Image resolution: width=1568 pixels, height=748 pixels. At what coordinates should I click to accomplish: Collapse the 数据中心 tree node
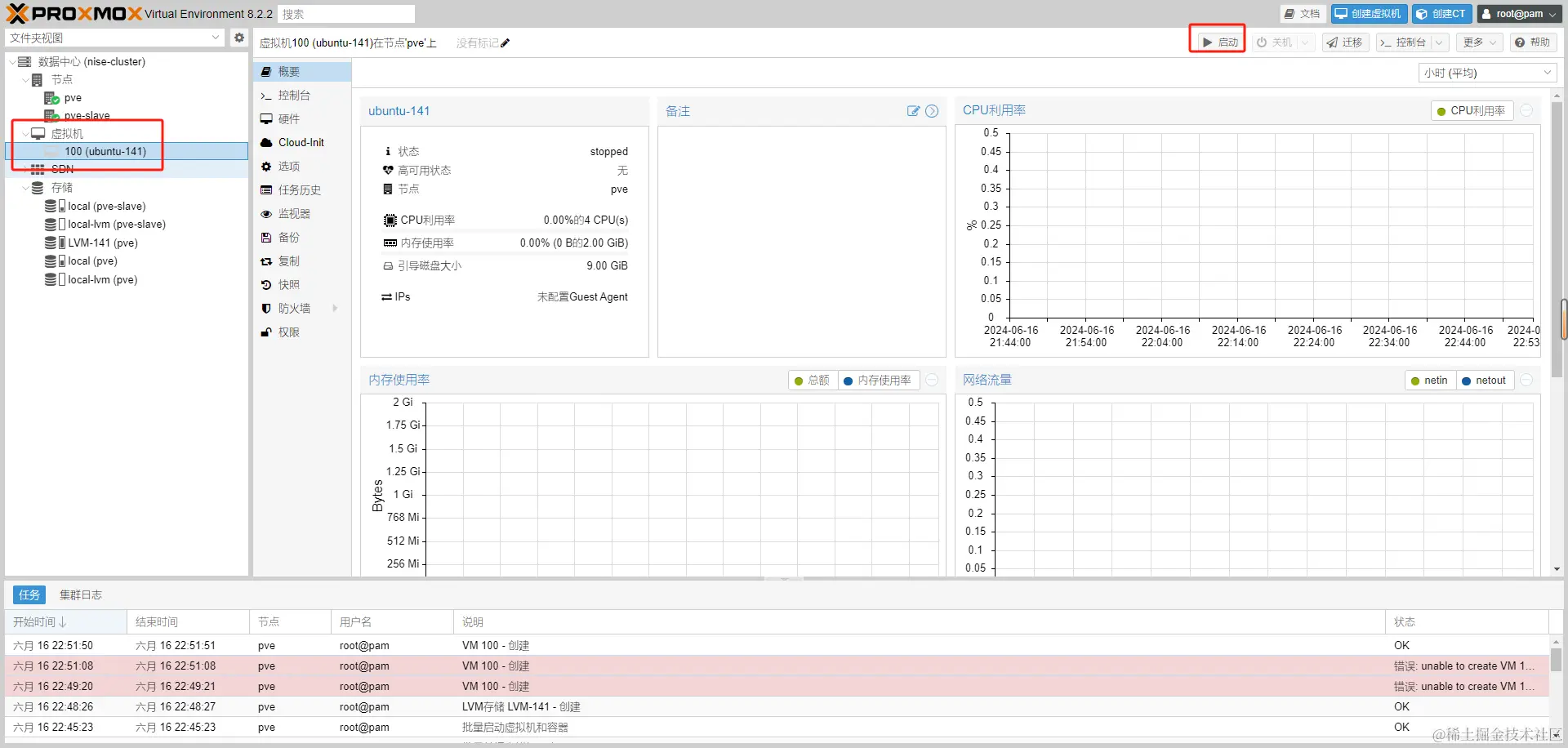(12, 62)
